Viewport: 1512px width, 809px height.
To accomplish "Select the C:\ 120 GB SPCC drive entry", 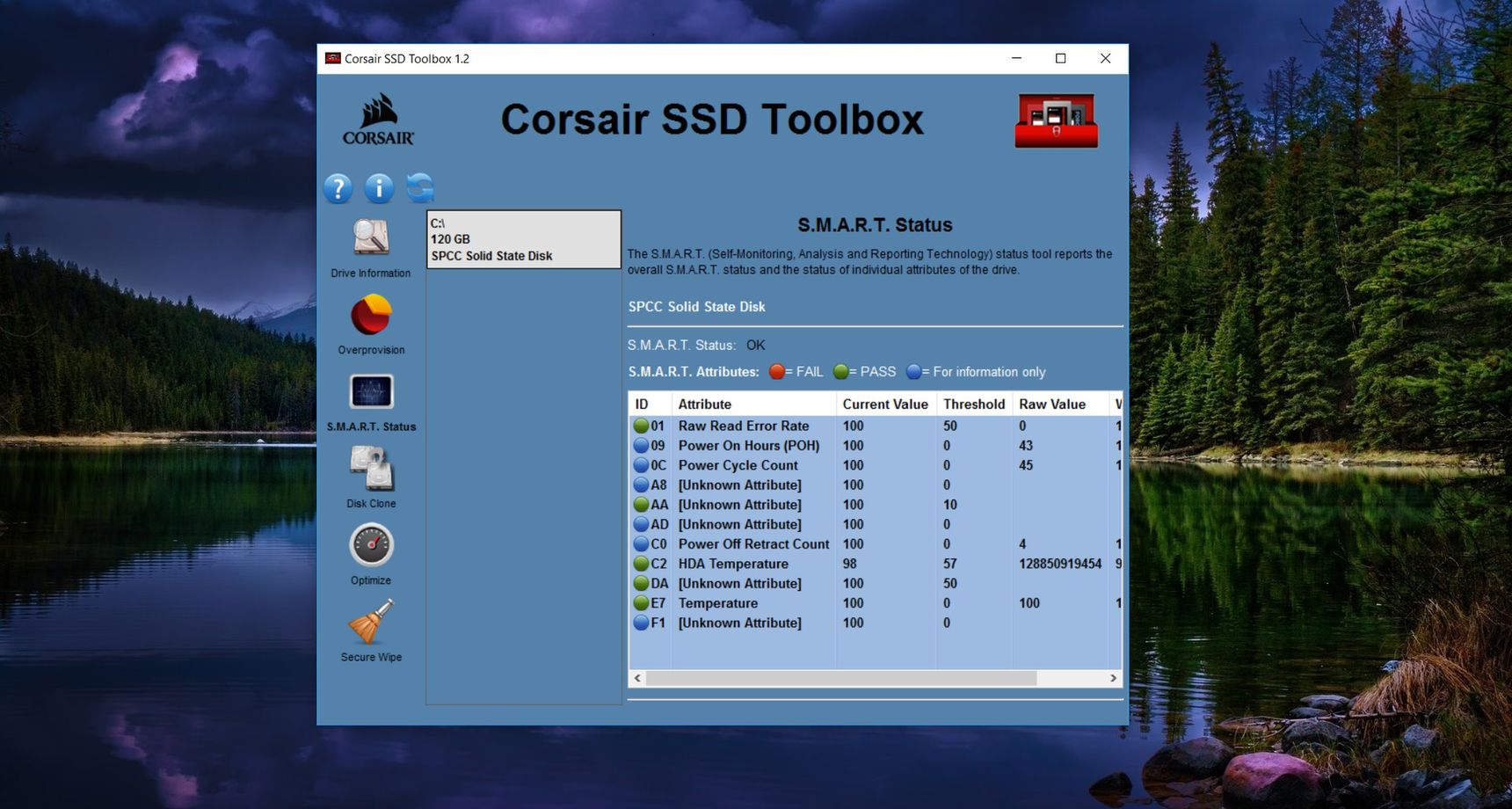I will [x=524, y=239].
